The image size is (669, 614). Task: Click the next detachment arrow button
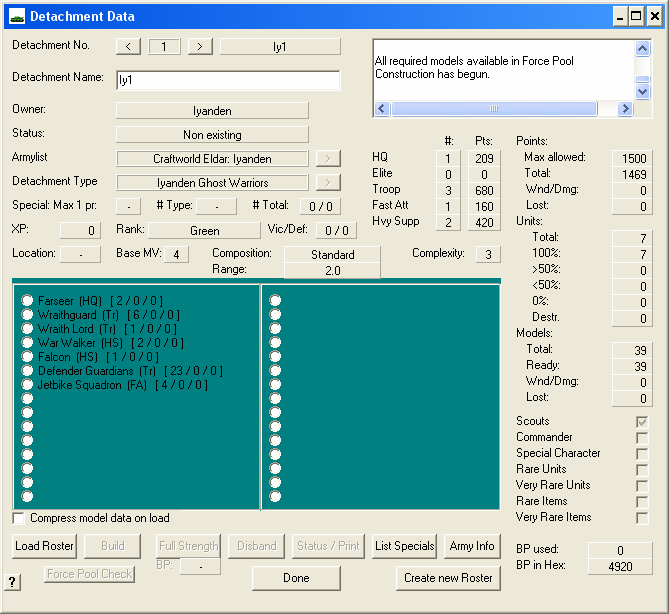(x=200, y=47)
